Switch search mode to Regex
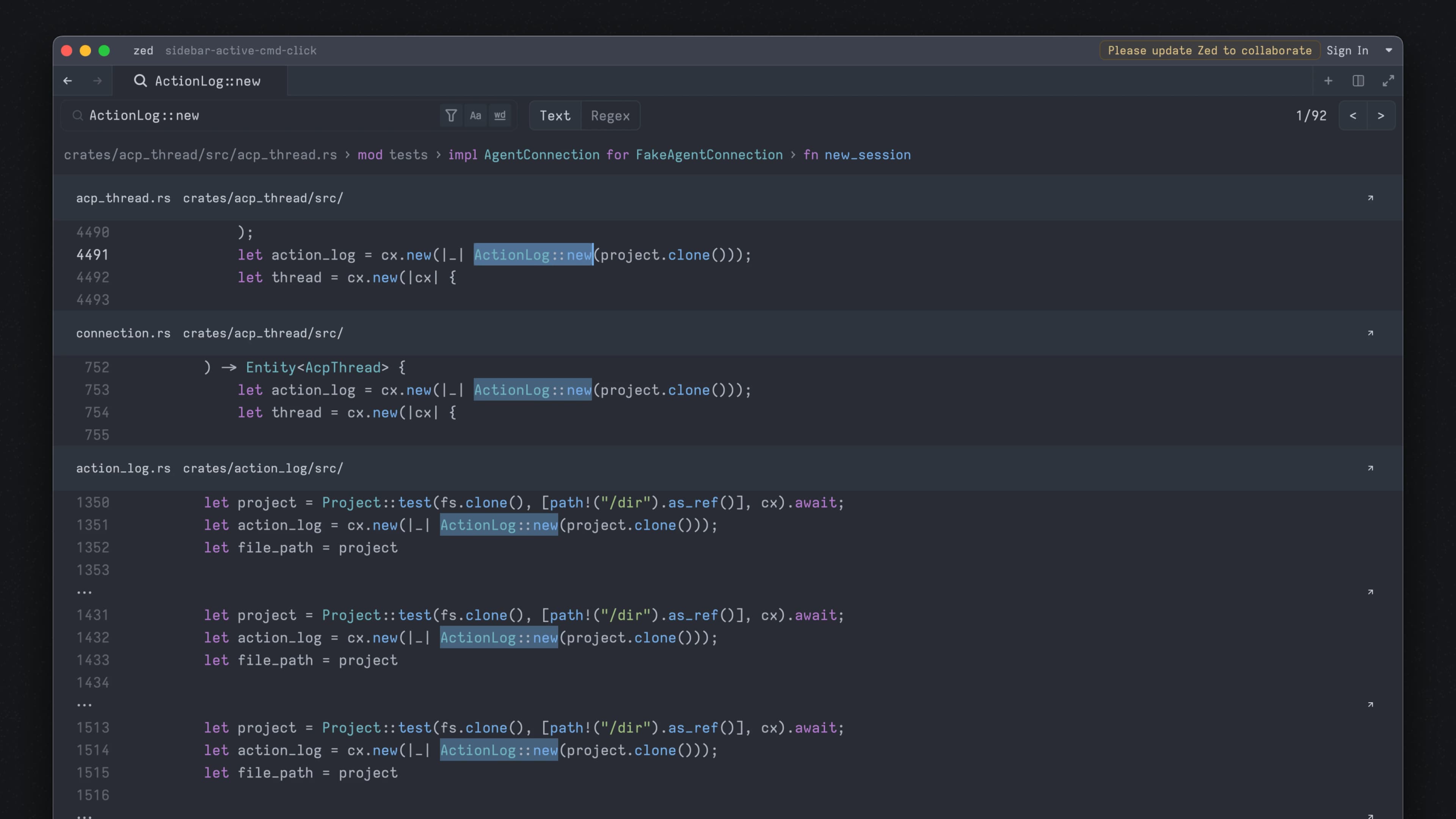This screenshot has width=1456, height=819. [x=610, y=115]
